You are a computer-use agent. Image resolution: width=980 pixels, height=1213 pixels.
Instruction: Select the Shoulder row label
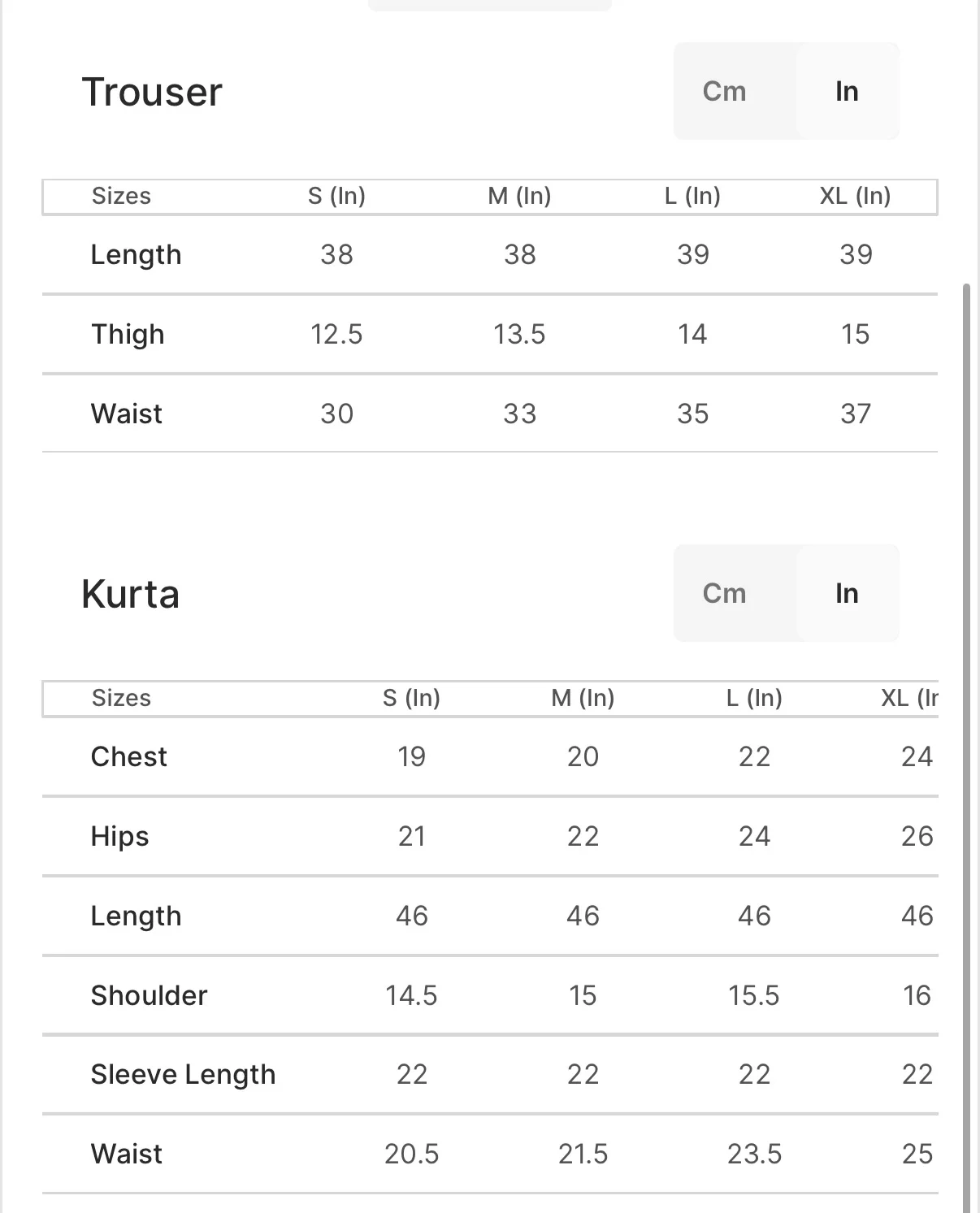149,995
